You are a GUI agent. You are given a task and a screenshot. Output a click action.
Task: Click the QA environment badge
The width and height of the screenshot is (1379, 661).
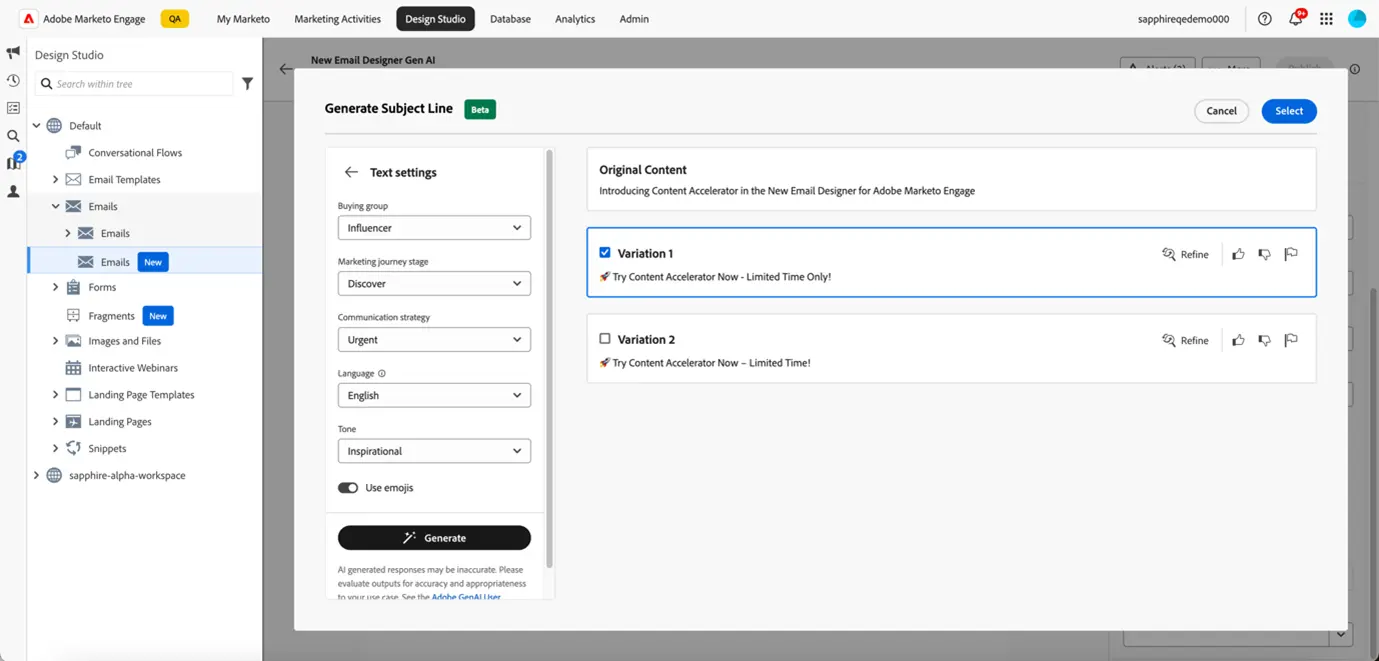tap(175, 19)
